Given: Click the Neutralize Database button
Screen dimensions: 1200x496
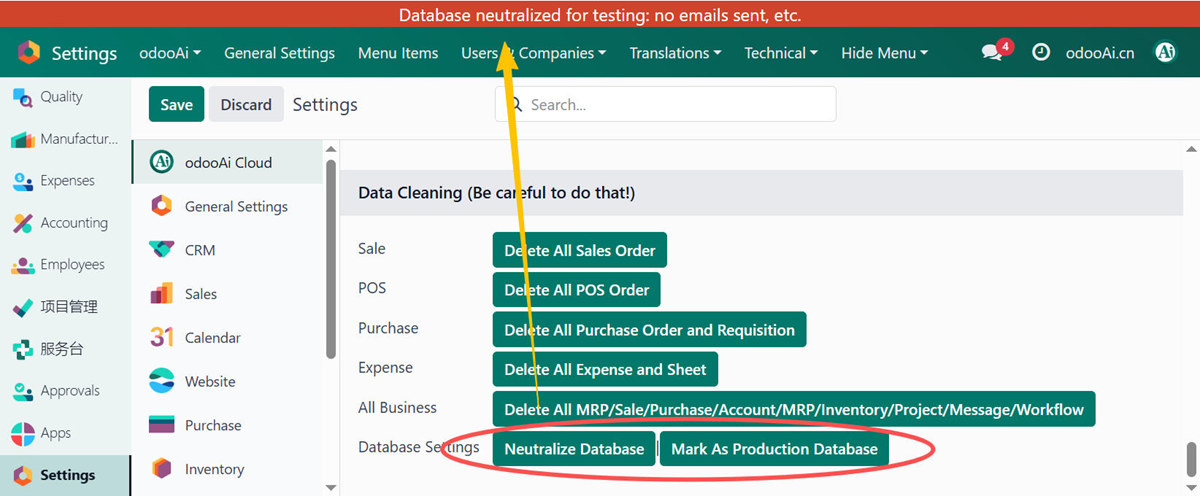Looking at the screenshot, I should coord(574,449).
